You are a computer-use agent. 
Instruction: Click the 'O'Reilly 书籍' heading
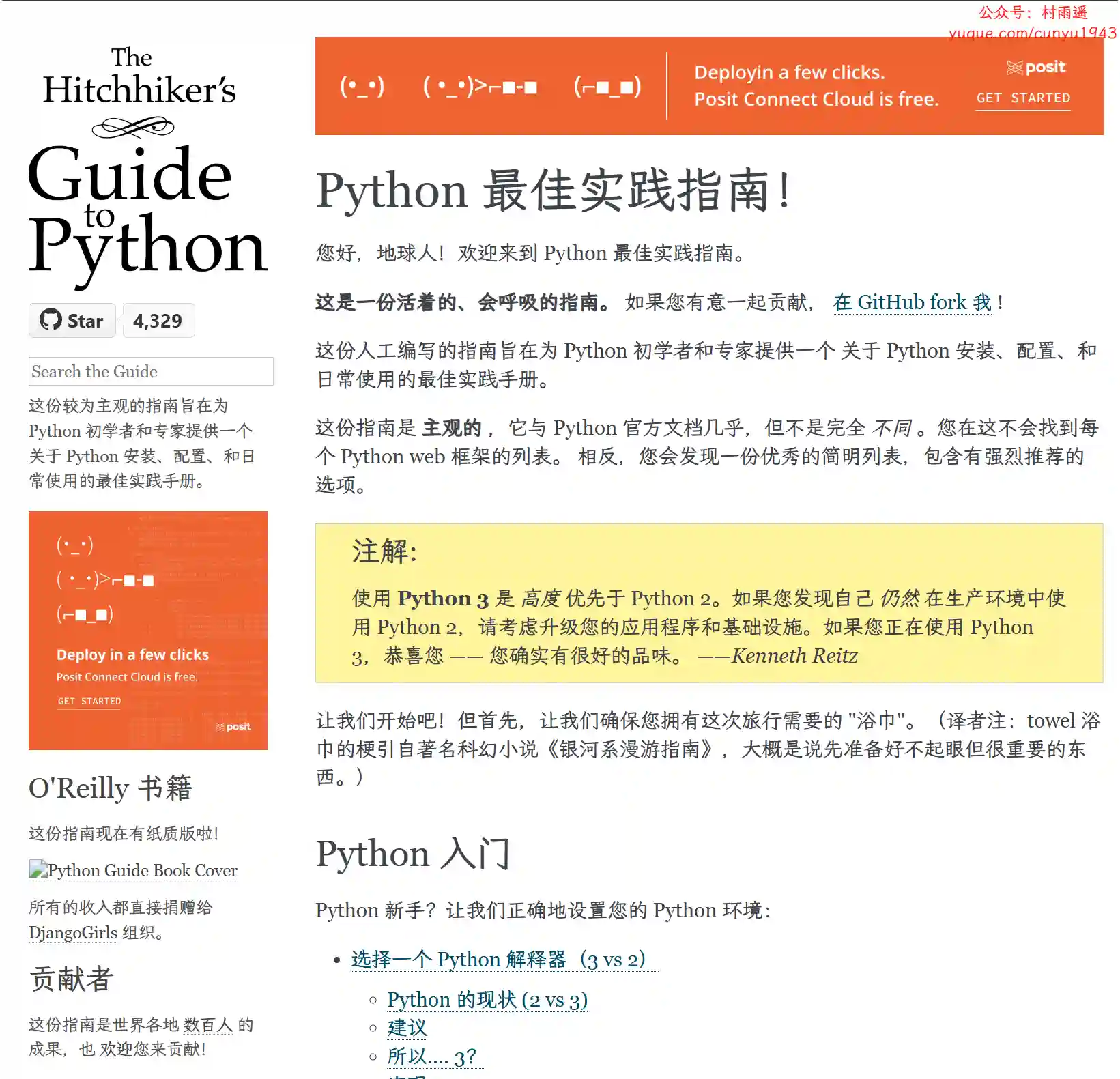tap(111, 788)
